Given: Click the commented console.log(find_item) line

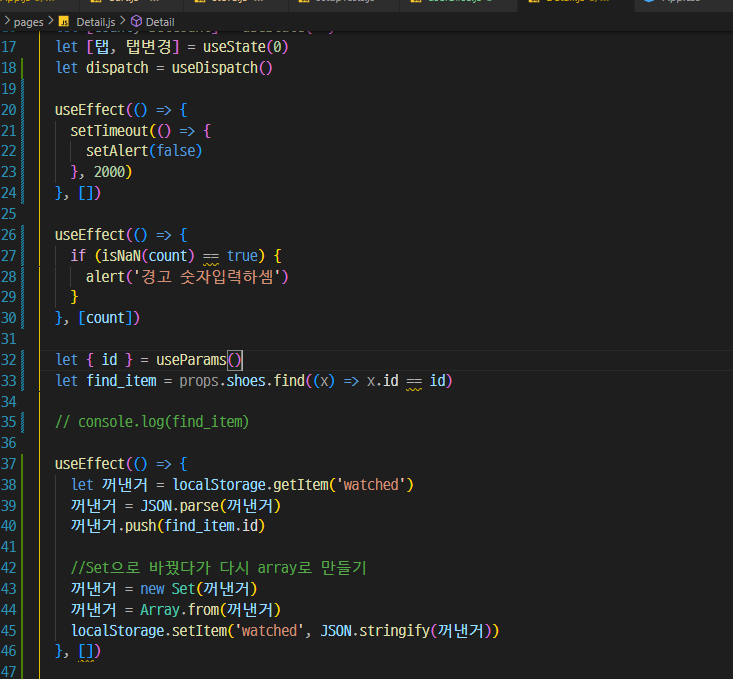Looking at the screenshot, I should tap(152, 422).
